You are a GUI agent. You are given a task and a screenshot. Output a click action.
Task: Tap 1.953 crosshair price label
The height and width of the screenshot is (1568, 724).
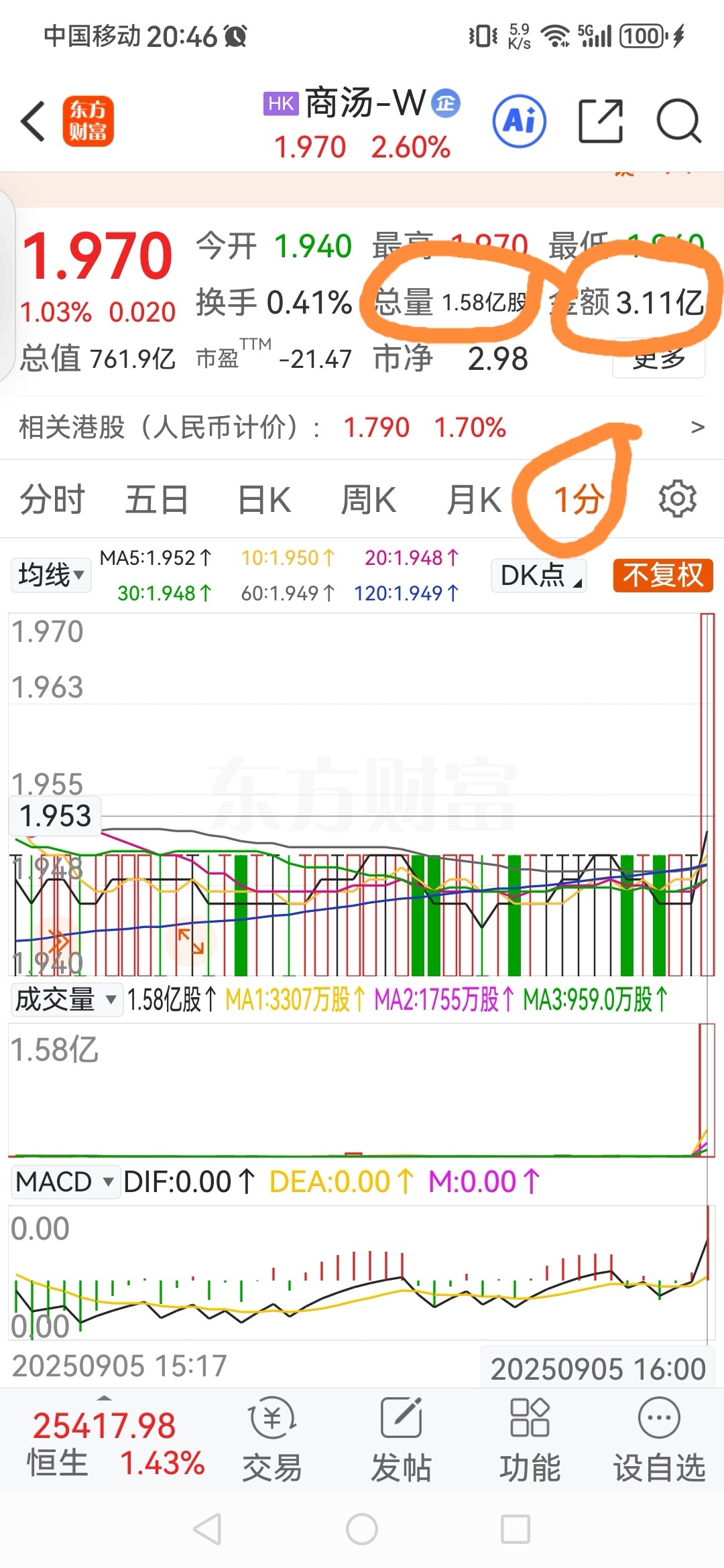tap(55, 815)
